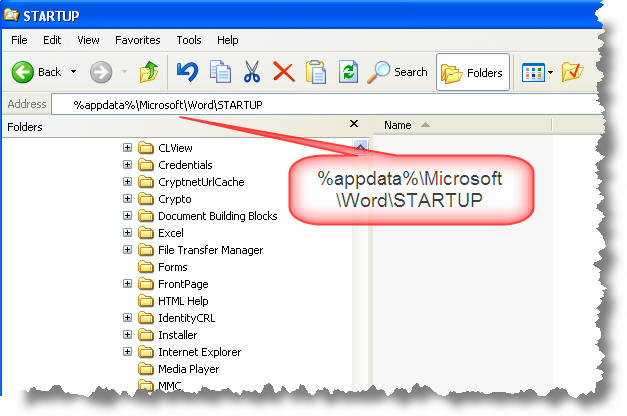Expand the Document Building Blocks node

point(127,216)
